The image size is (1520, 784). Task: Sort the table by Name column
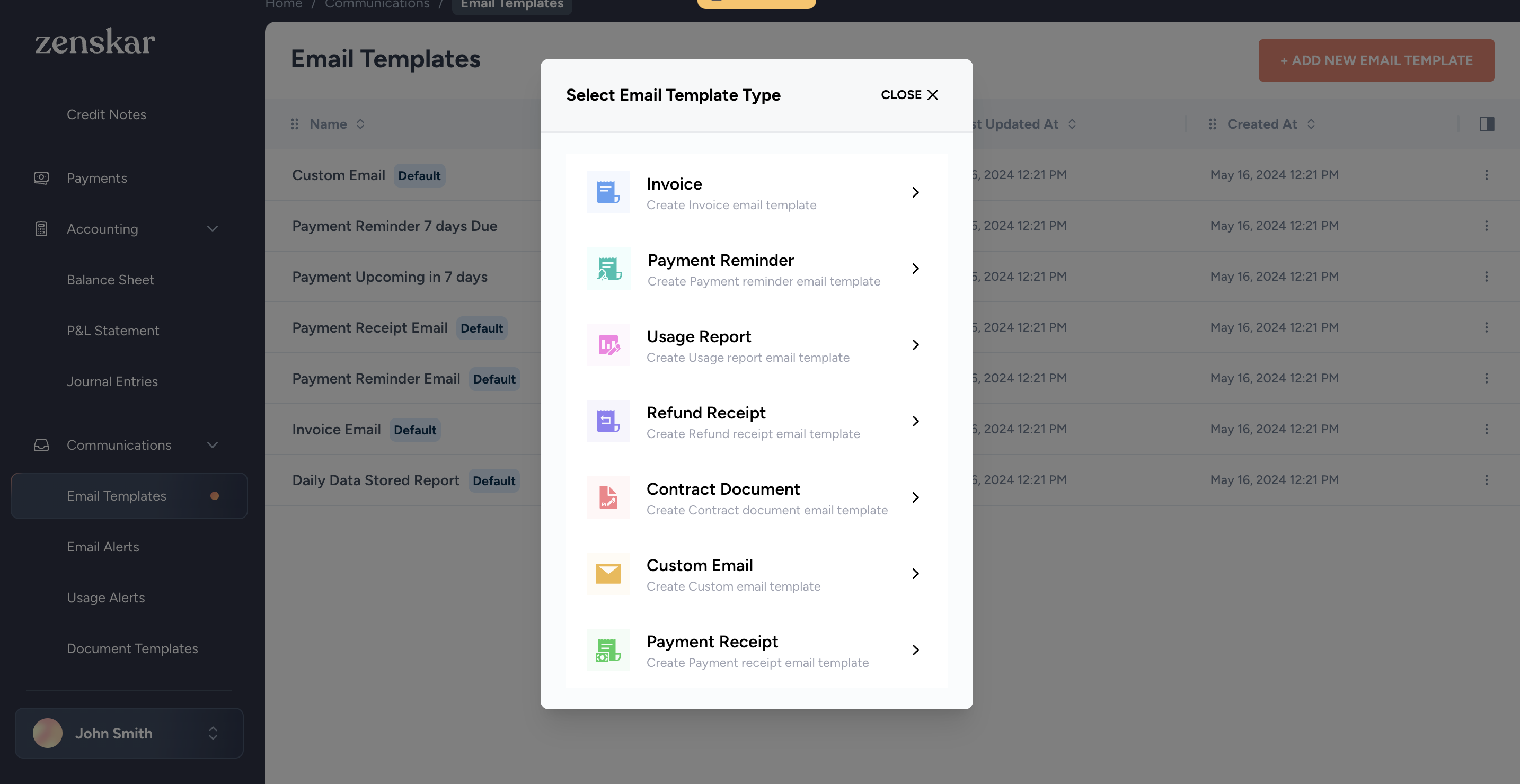coord(360,124)
